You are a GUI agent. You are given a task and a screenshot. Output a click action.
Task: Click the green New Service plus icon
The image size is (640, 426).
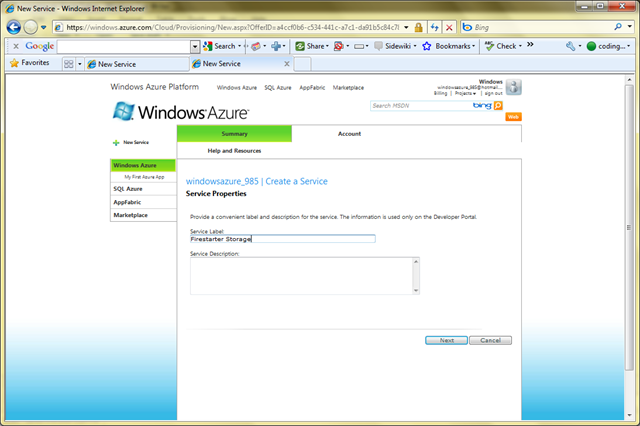click(116, 143)
